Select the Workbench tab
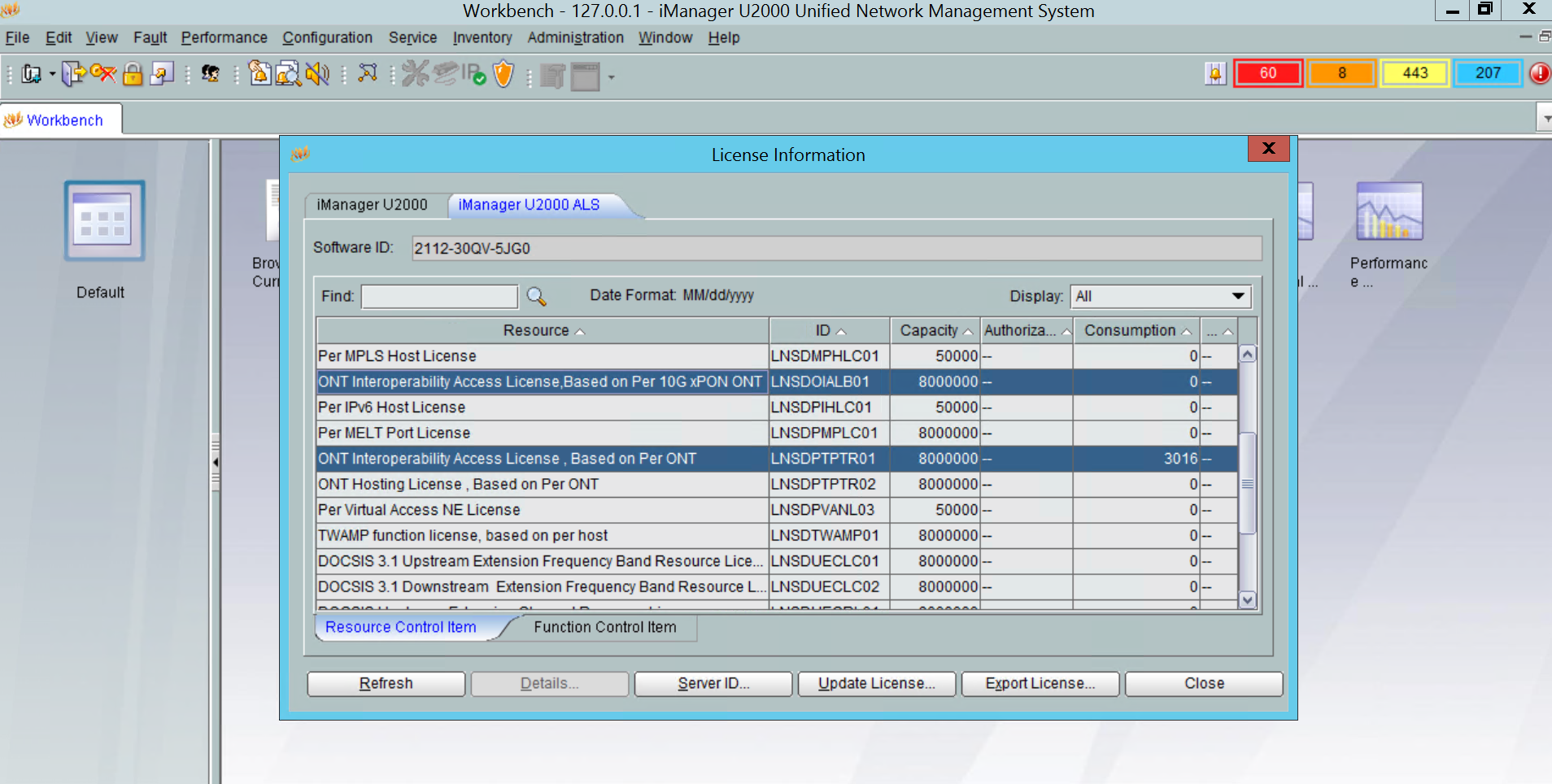 click(62, 120)
